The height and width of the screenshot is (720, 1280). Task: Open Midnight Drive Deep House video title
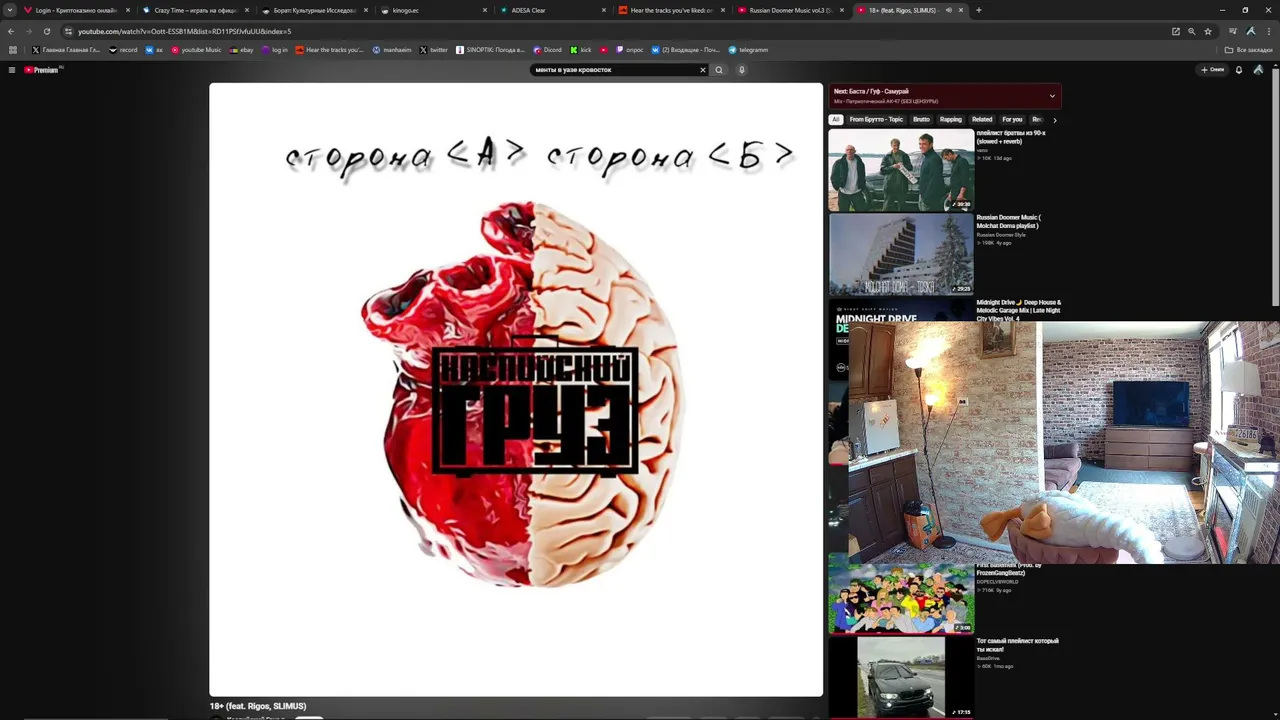1019,310
